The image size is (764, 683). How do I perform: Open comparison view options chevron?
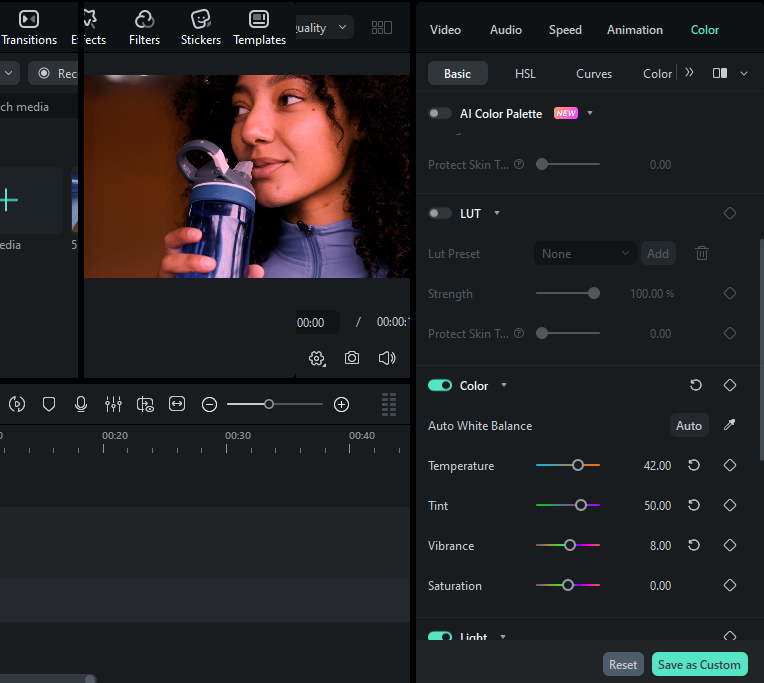[744, 74]
